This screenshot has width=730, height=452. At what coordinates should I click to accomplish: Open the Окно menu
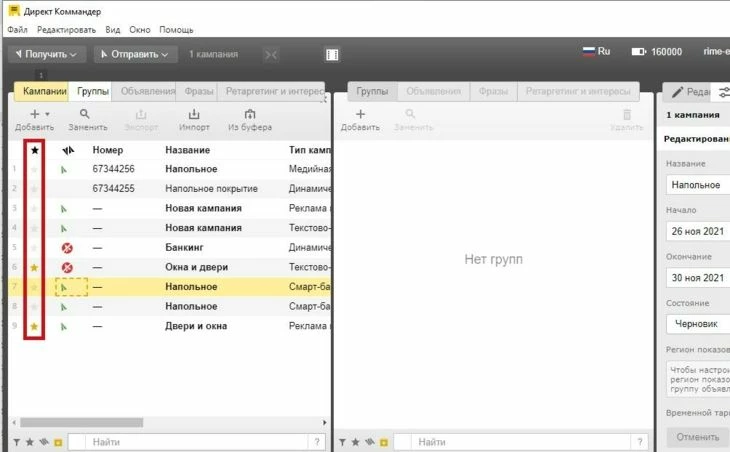tap(140, 30)
